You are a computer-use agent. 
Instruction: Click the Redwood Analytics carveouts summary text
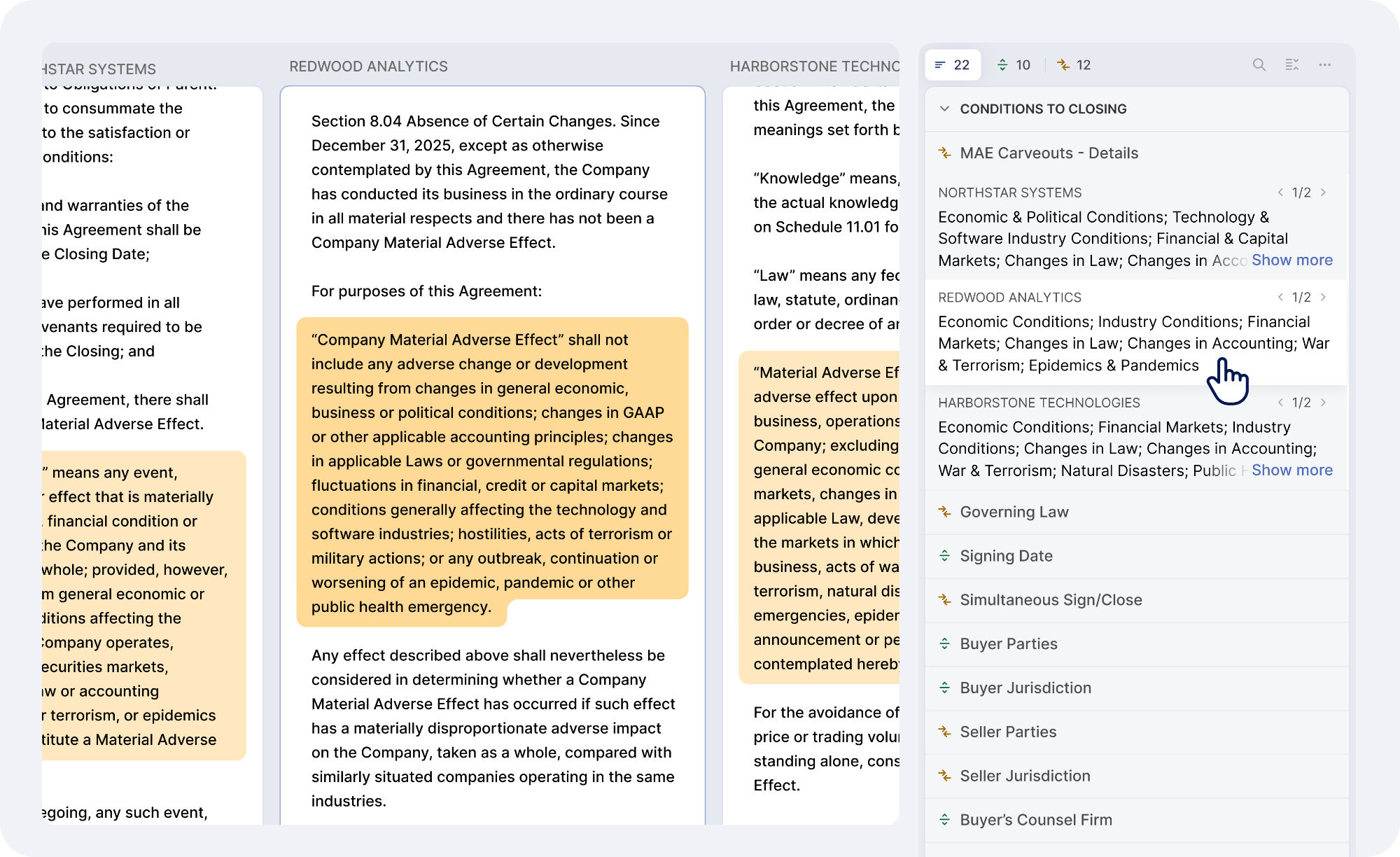coord(1133,344)
